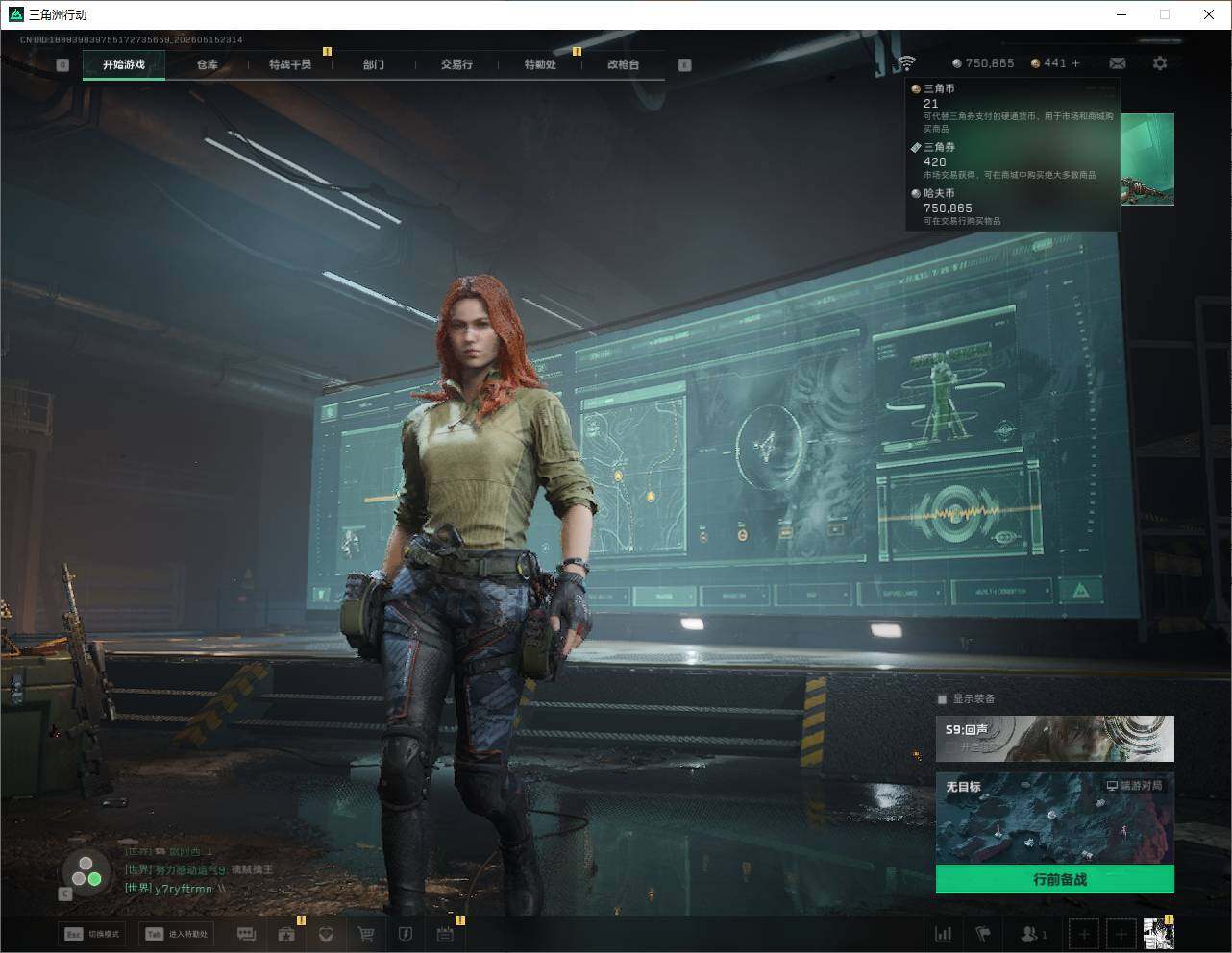Click the flags icon in bottom bar
Image resolution: width=1232 pixels, height=953 pixels.
click(x=983, y=934)
